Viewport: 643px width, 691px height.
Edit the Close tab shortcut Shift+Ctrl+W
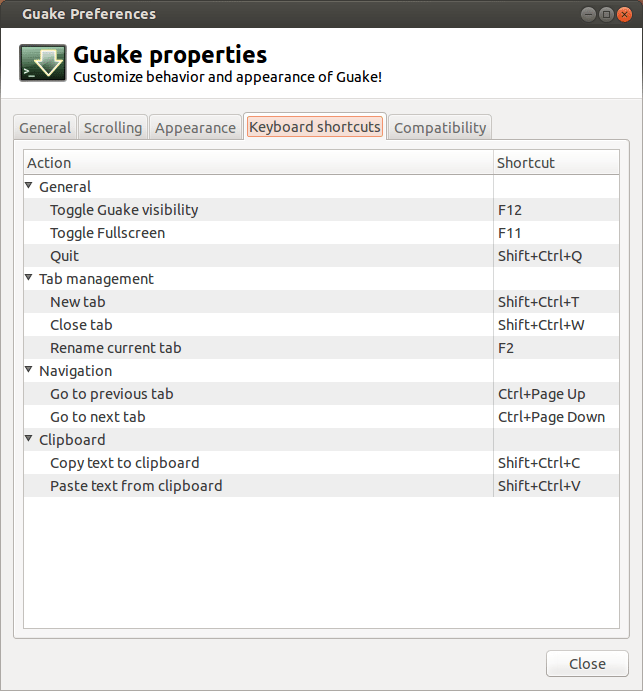point(541,325)
